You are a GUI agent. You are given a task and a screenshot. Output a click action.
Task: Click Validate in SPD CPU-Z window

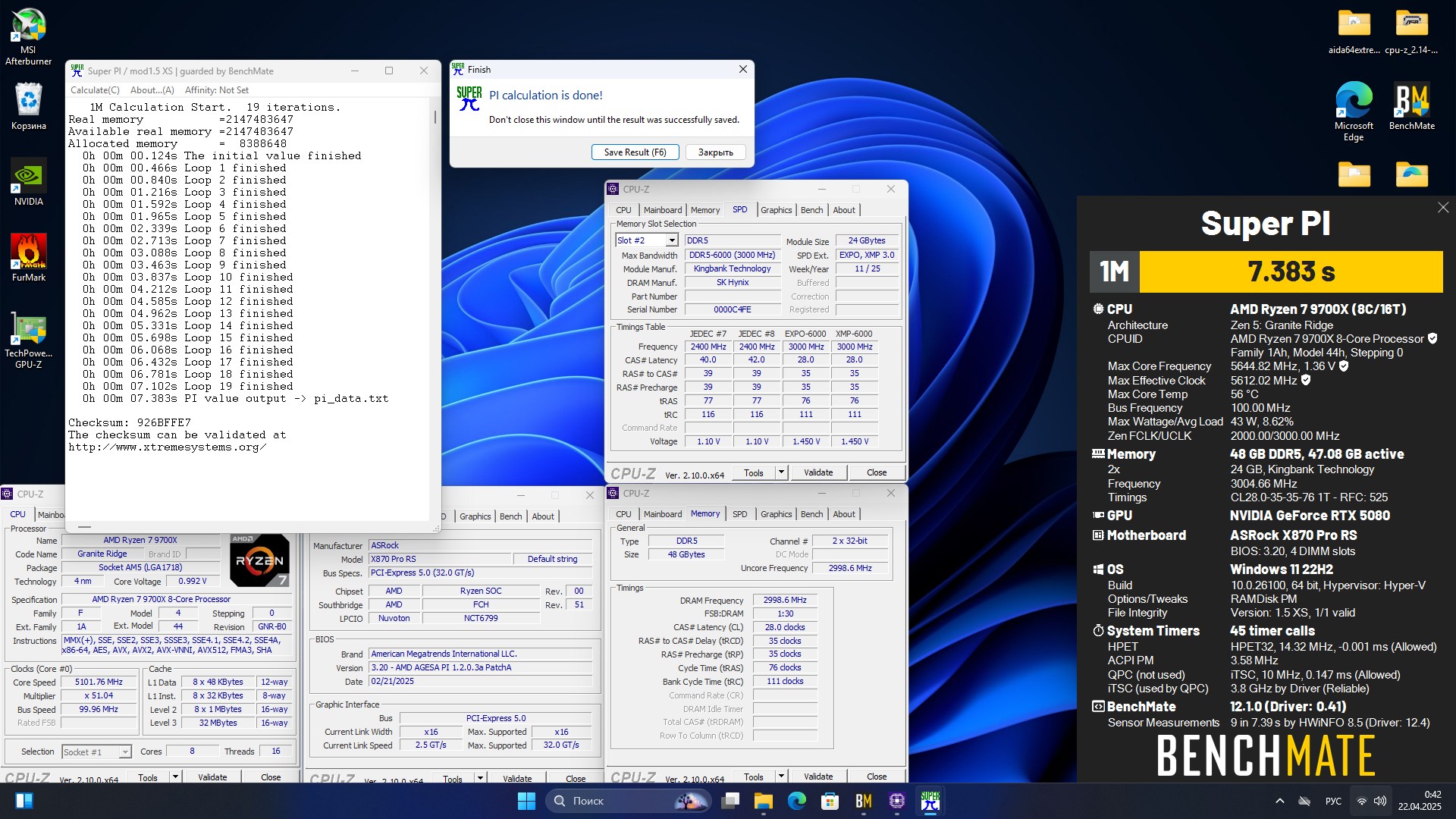[x=818, y=472]
